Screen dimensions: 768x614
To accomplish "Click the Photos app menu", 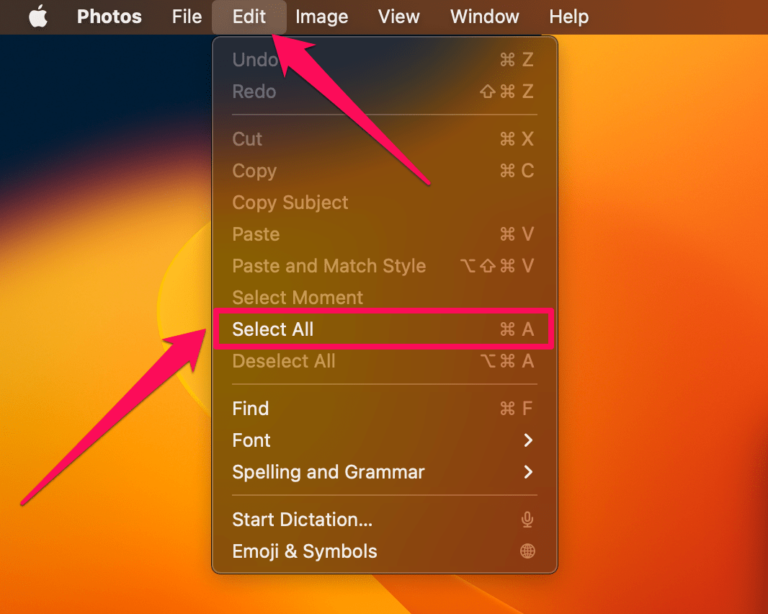I will pyautogui.click(x=109, y=17).
